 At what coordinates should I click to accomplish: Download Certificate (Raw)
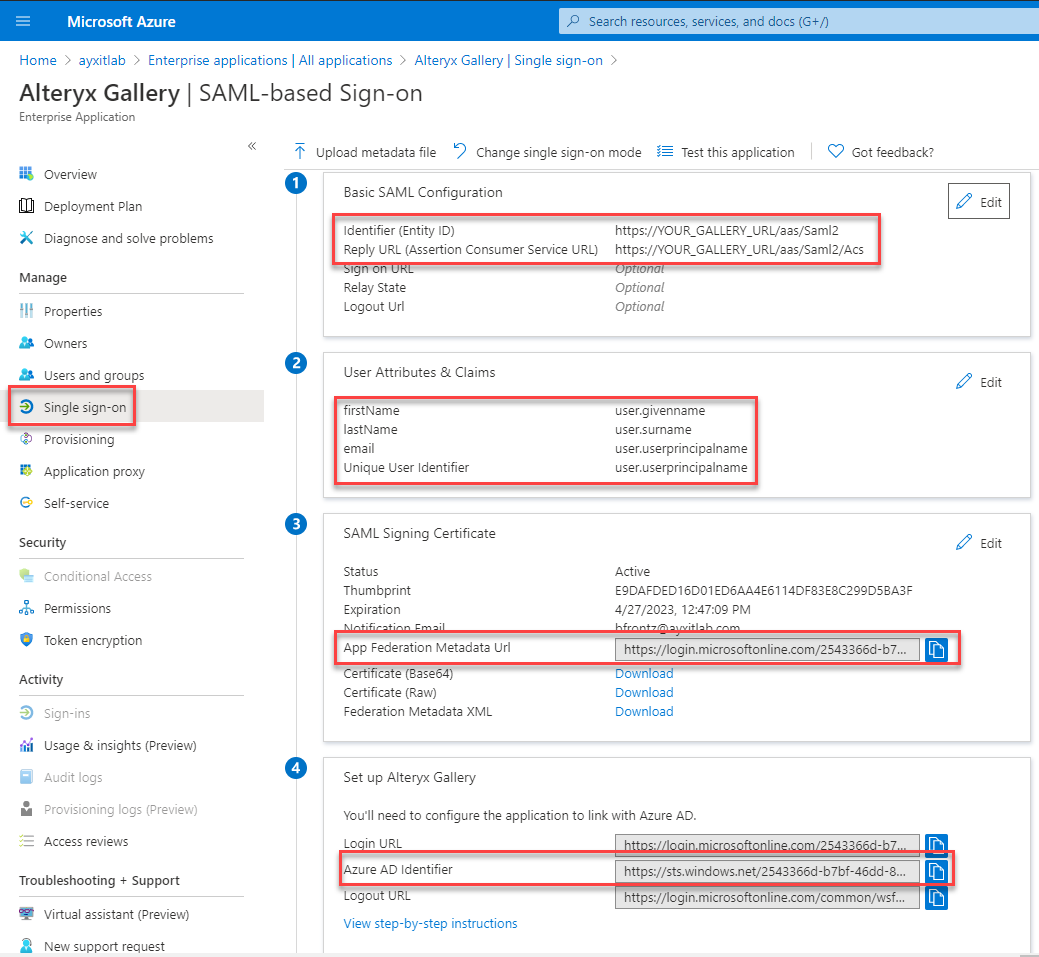pos(644,693)
